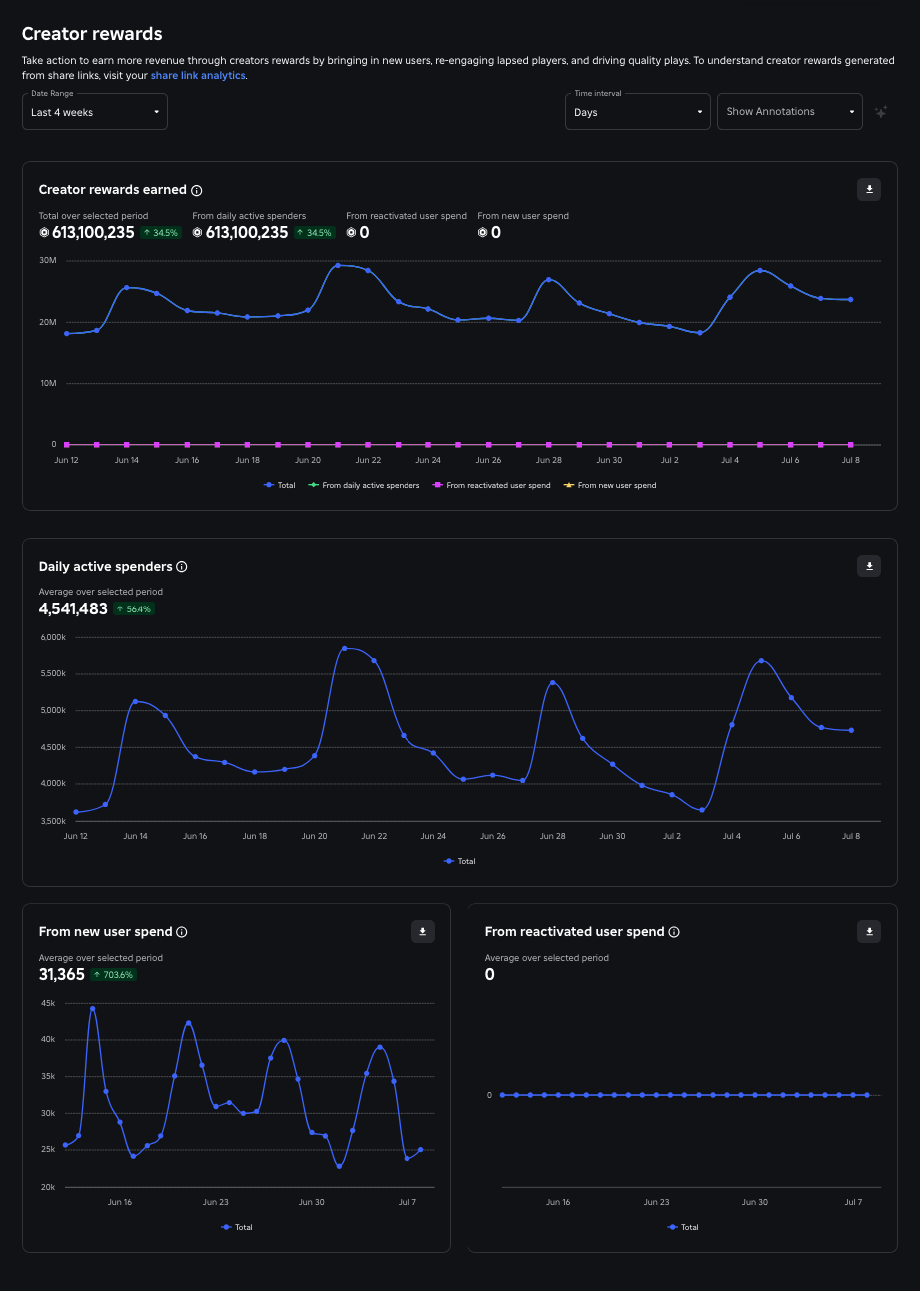Click info icon beside Creator rewards earned

(x=197, y=190)
